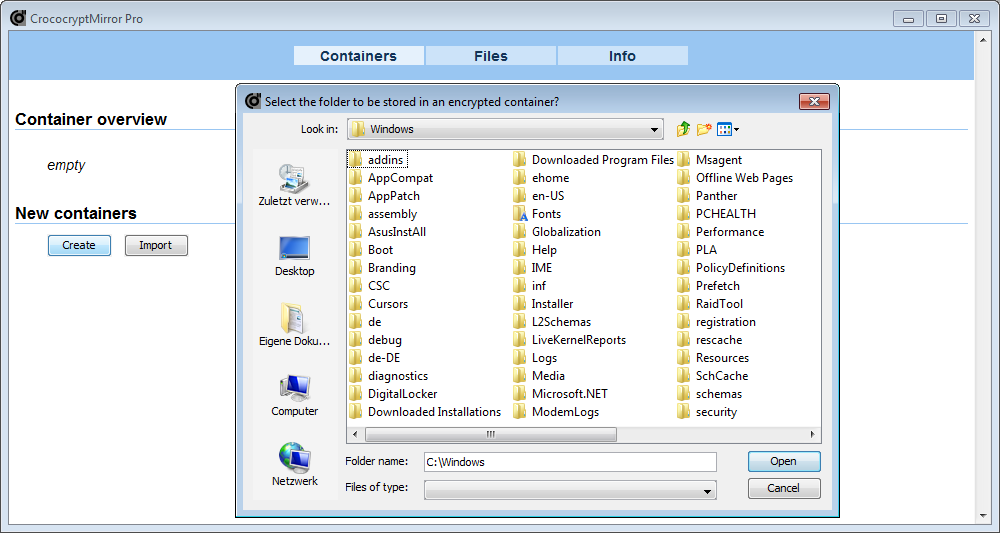The width and height of the screenshot is (1000, 533).
Task: Click folder icon beside Cursors
Action: pyautogui.click(x=357, y=303)
